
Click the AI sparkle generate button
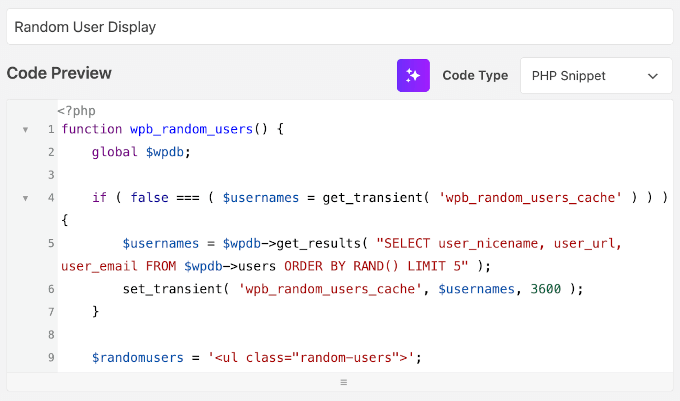[x=413, y=76]
